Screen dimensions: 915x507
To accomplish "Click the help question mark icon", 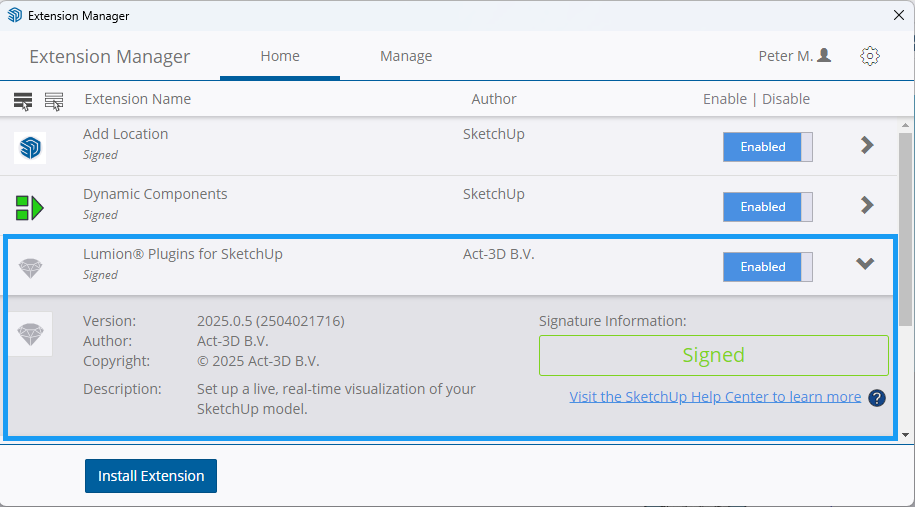I will tap(876, 398).
